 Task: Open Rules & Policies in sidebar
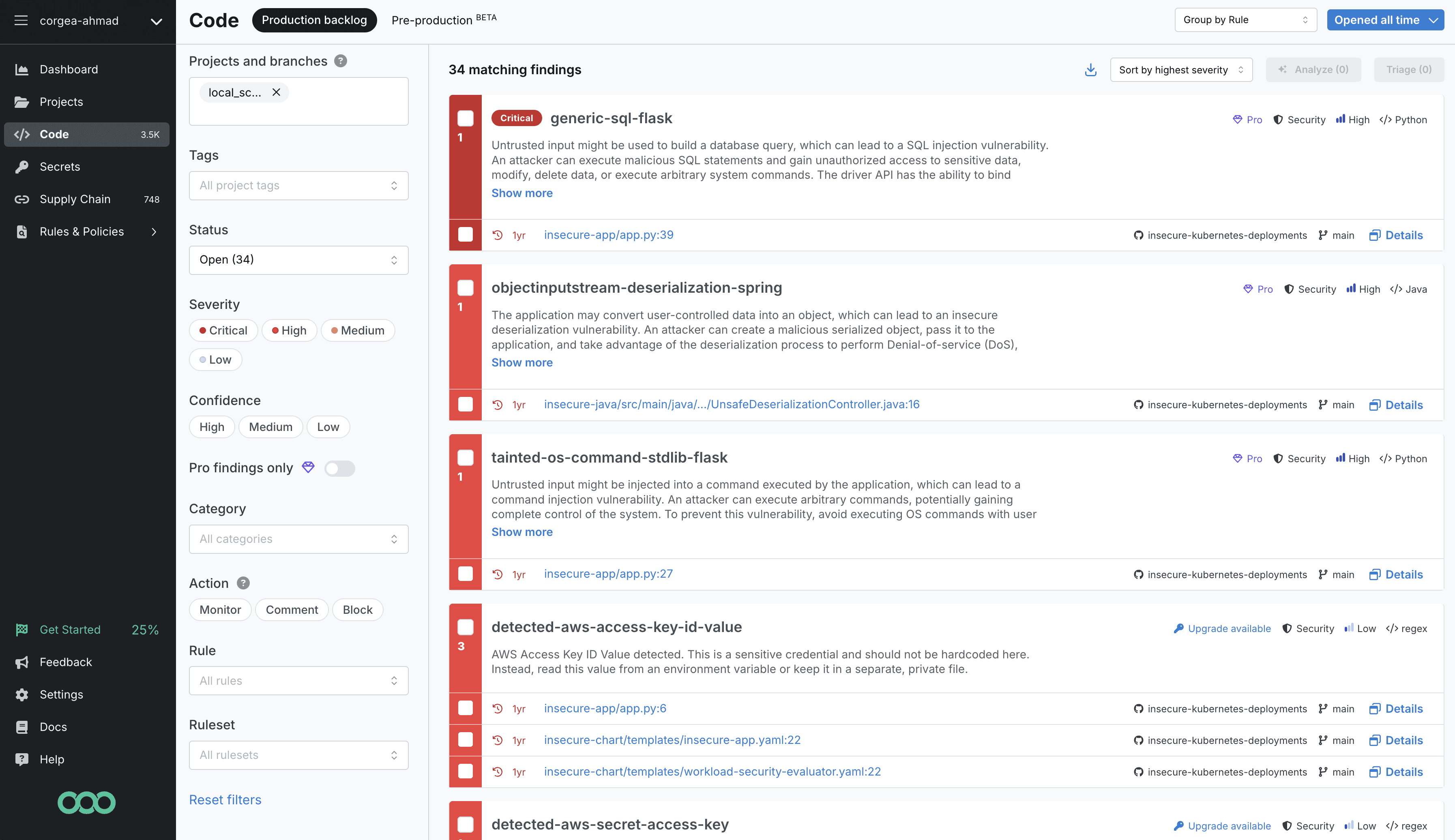click(x=82, y=231)
